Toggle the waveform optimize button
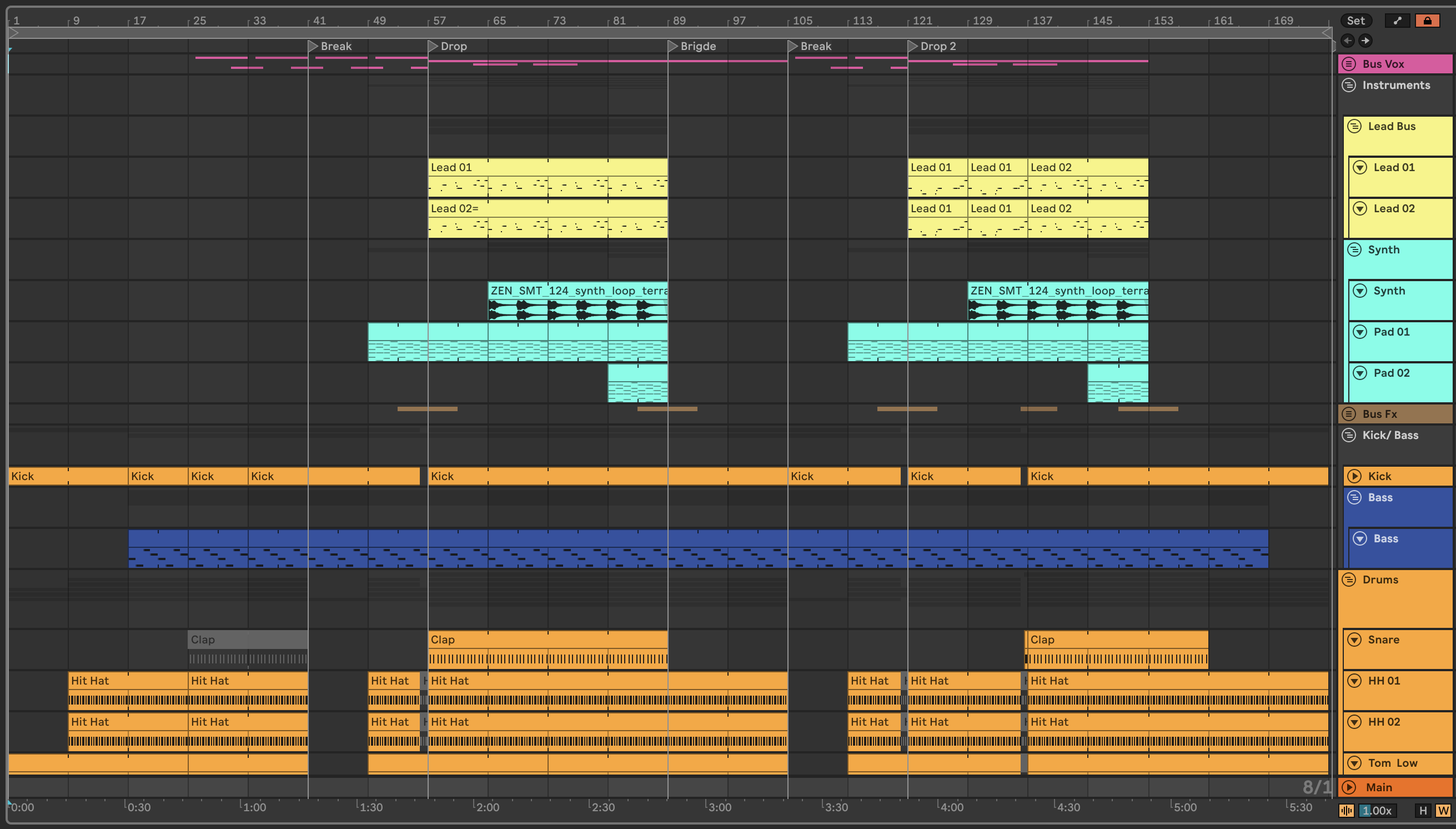The height and width of the screenshot is (829, 1456). click(x=1346, y=810)
